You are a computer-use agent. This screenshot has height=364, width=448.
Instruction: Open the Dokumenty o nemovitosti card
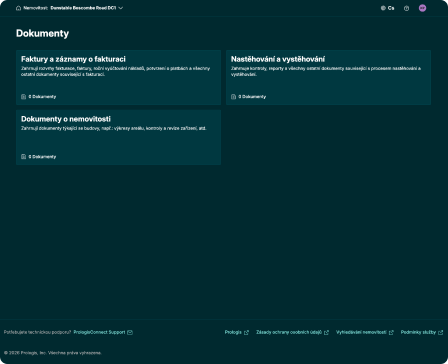point(118,137)
